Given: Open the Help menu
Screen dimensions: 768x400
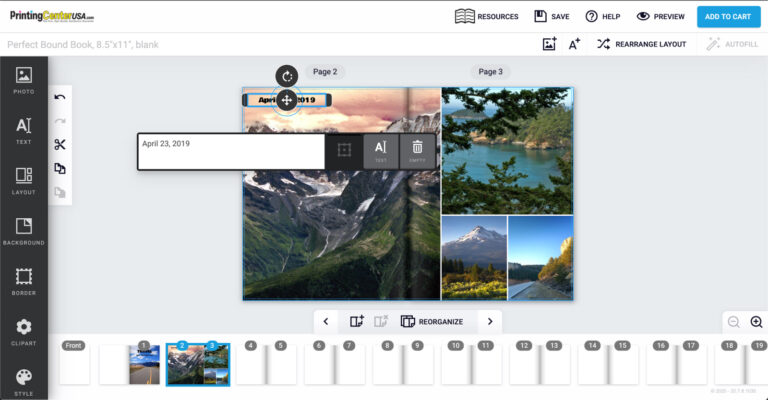Looking at the screenshot, I should 603,16.
